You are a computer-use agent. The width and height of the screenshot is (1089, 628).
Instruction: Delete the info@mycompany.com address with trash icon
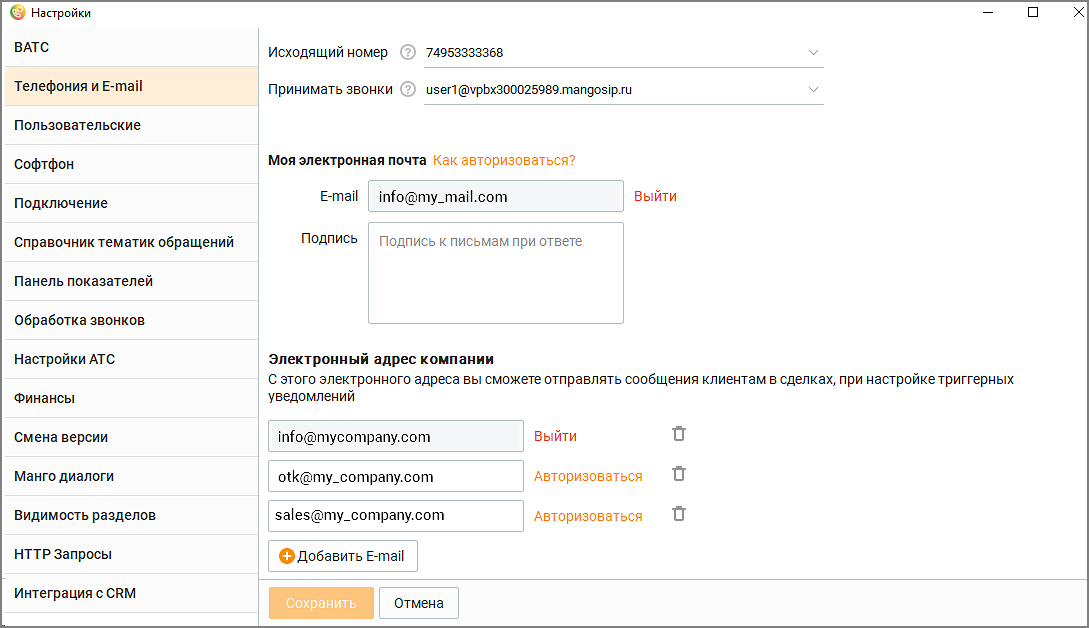tap(679, 434)
